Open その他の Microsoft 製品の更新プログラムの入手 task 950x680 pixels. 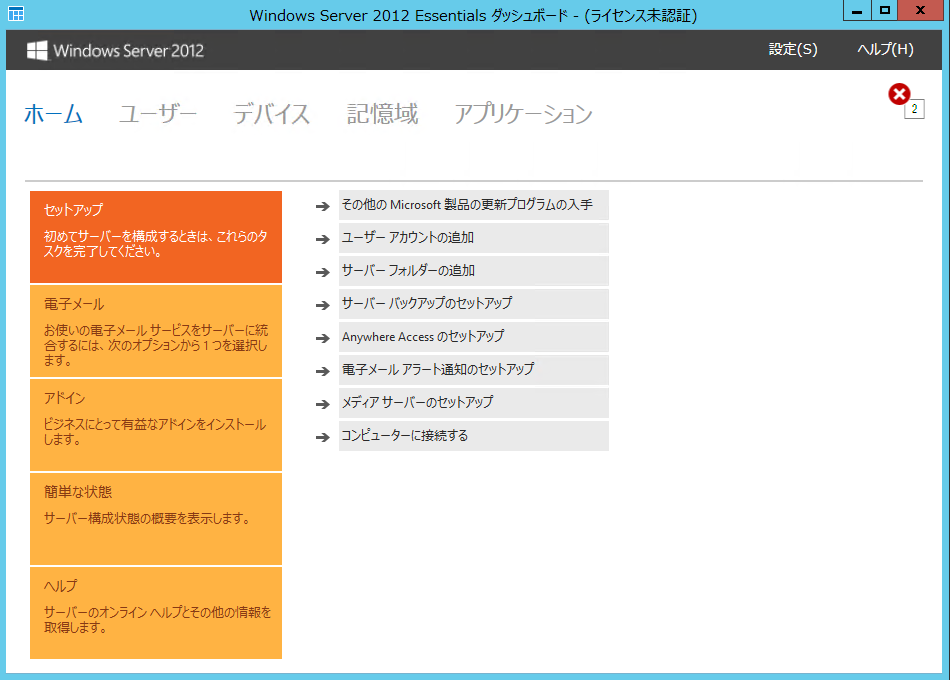[474, 205]
